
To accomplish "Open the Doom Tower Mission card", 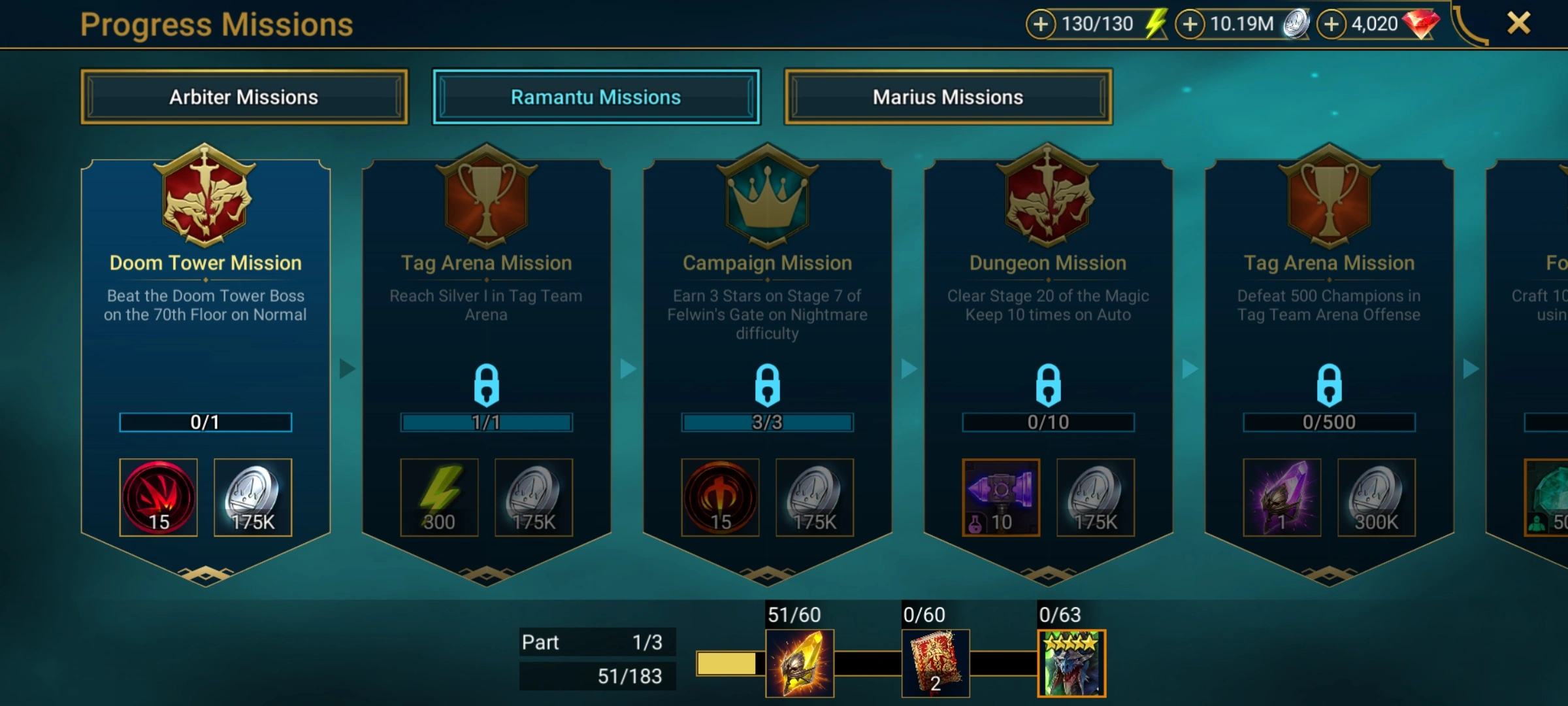I will point(206,366).
